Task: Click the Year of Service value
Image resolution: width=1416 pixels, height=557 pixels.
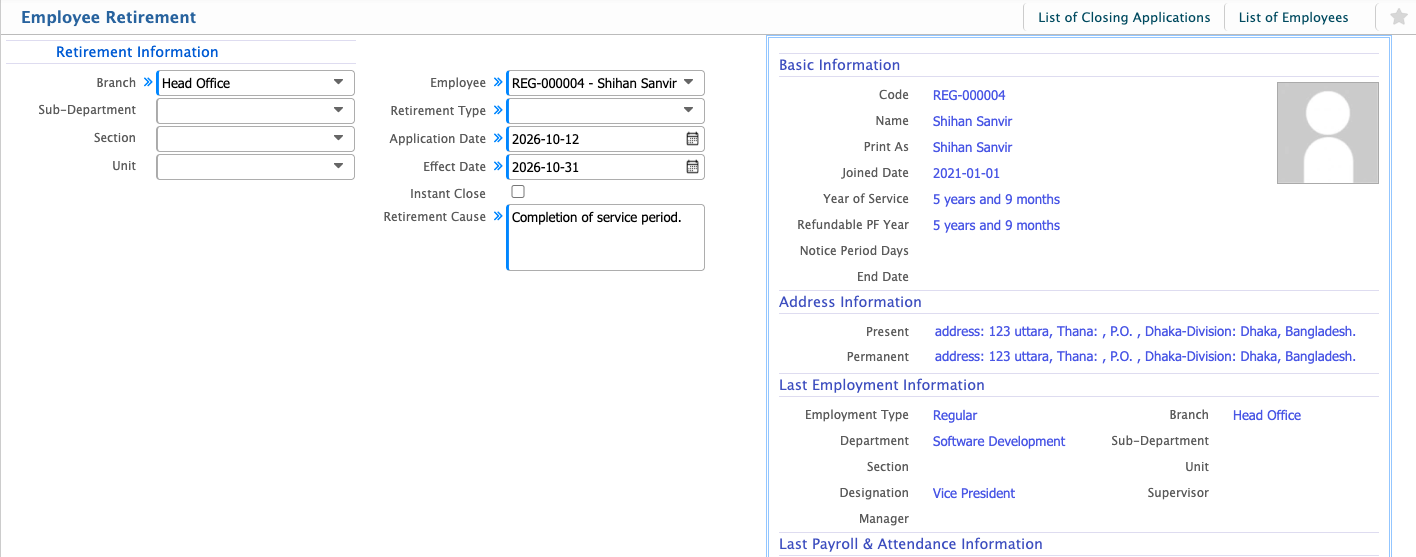Action: pyautogui.click(x=996, y=199)
